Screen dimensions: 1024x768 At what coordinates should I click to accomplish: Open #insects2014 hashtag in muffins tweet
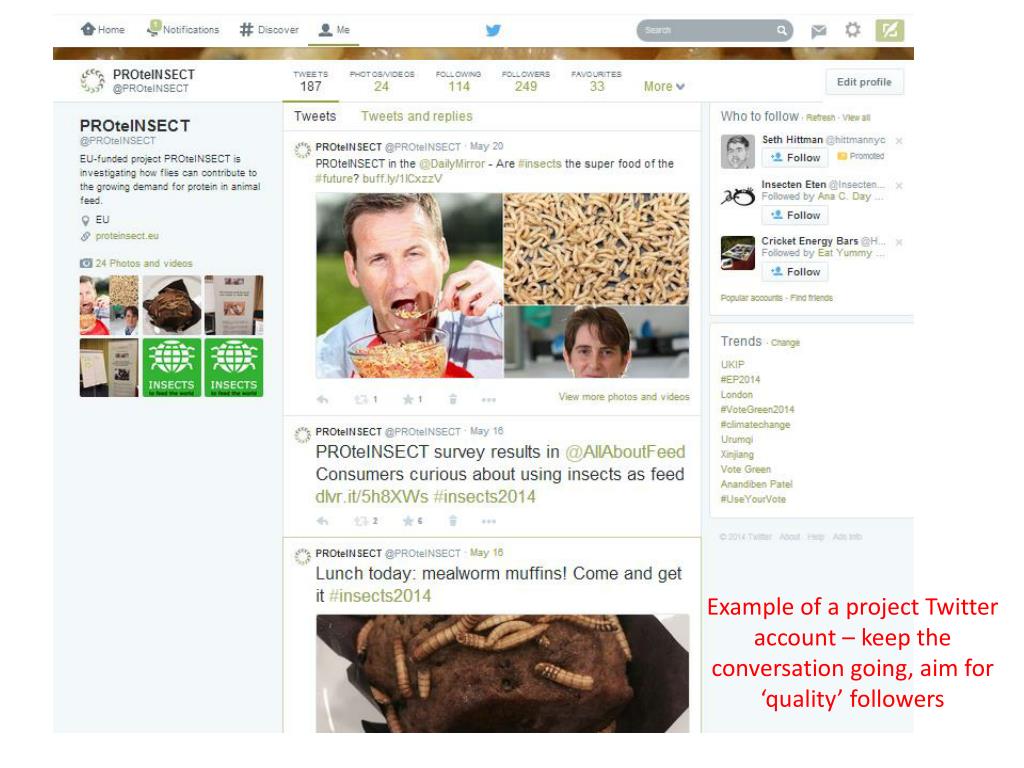point(380,596)
